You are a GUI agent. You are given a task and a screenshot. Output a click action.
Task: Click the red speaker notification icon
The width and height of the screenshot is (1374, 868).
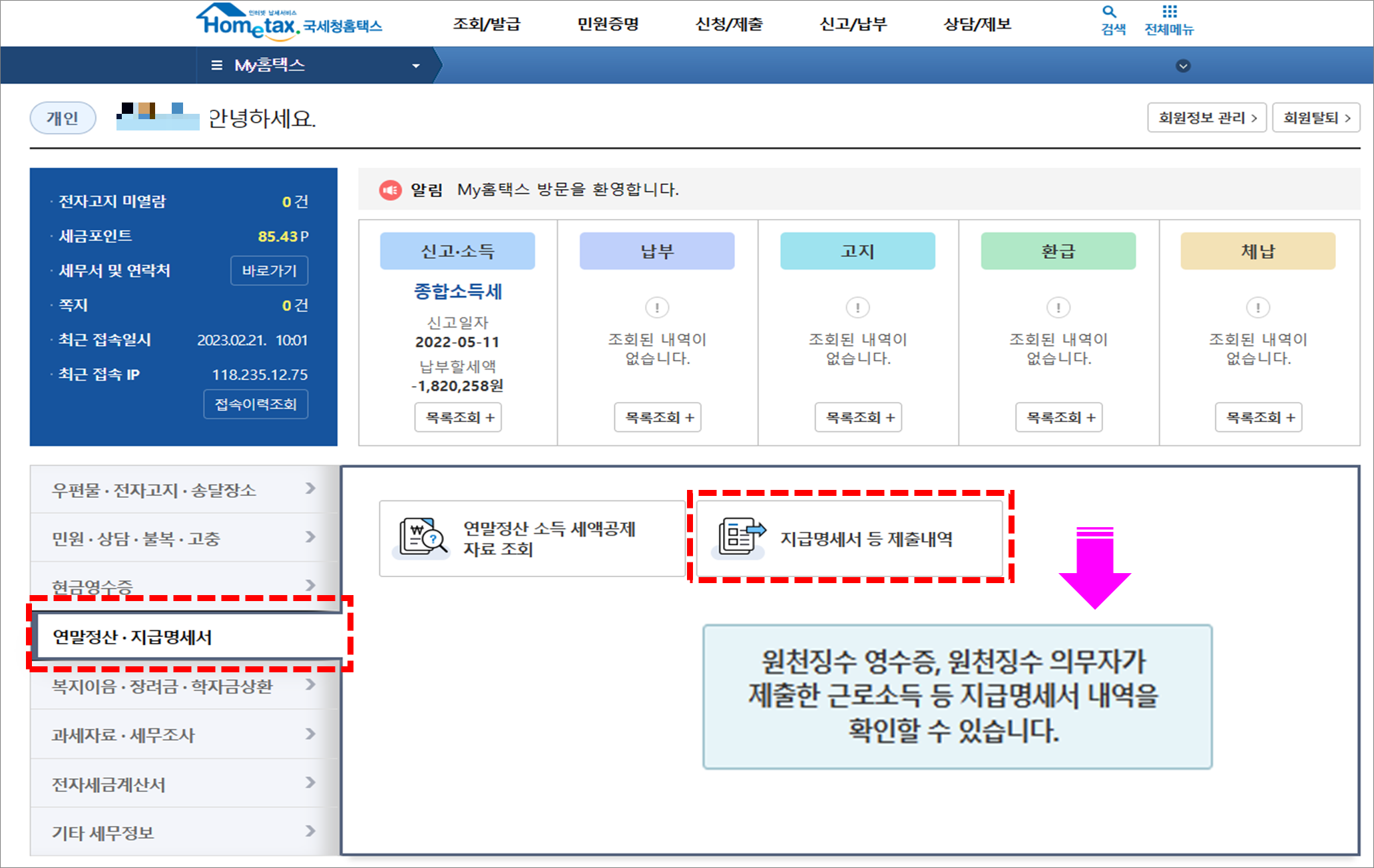pos(391,189)
